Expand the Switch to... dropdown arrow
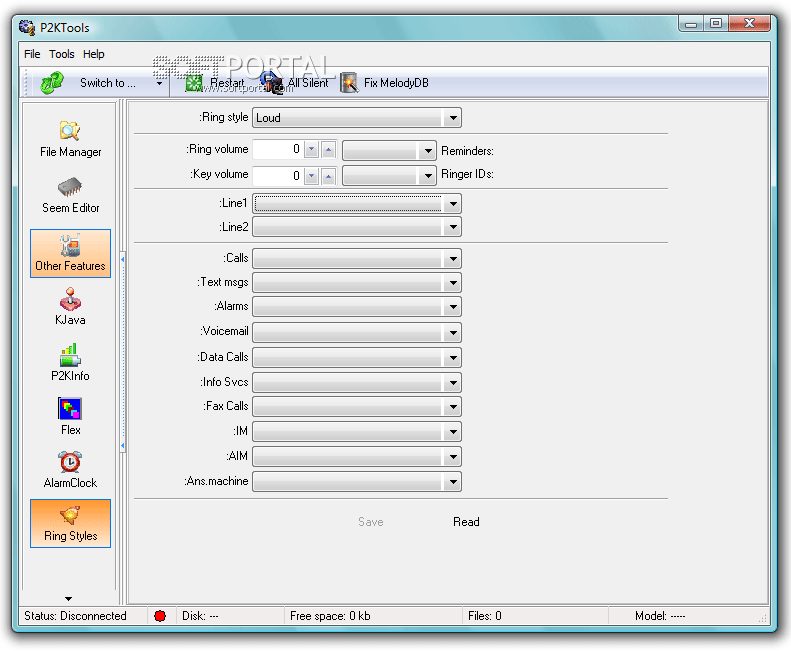The image size is (791, 651). [x=159, y=83]
